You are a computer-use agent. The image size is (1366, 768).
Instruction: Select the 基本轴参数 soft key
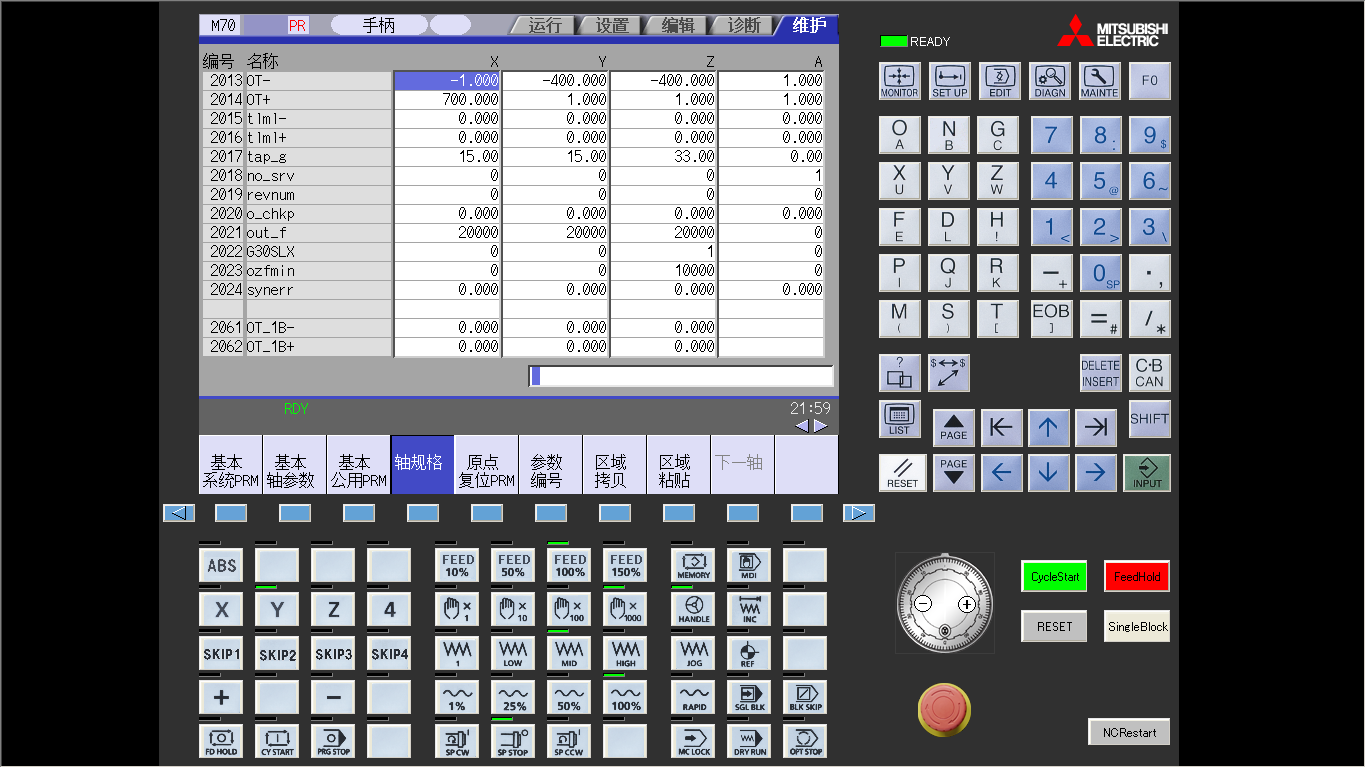[294, 464]
